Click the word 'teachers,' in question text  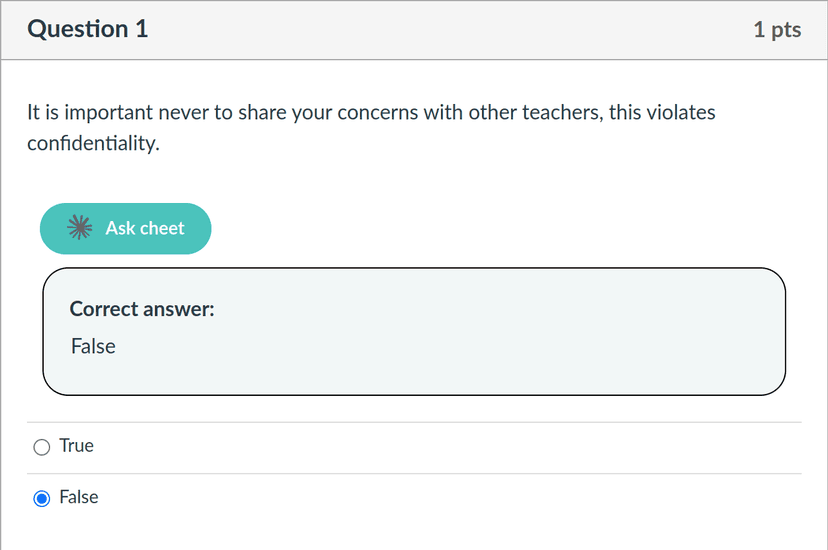pyautogui.click(x=562, y=112)
